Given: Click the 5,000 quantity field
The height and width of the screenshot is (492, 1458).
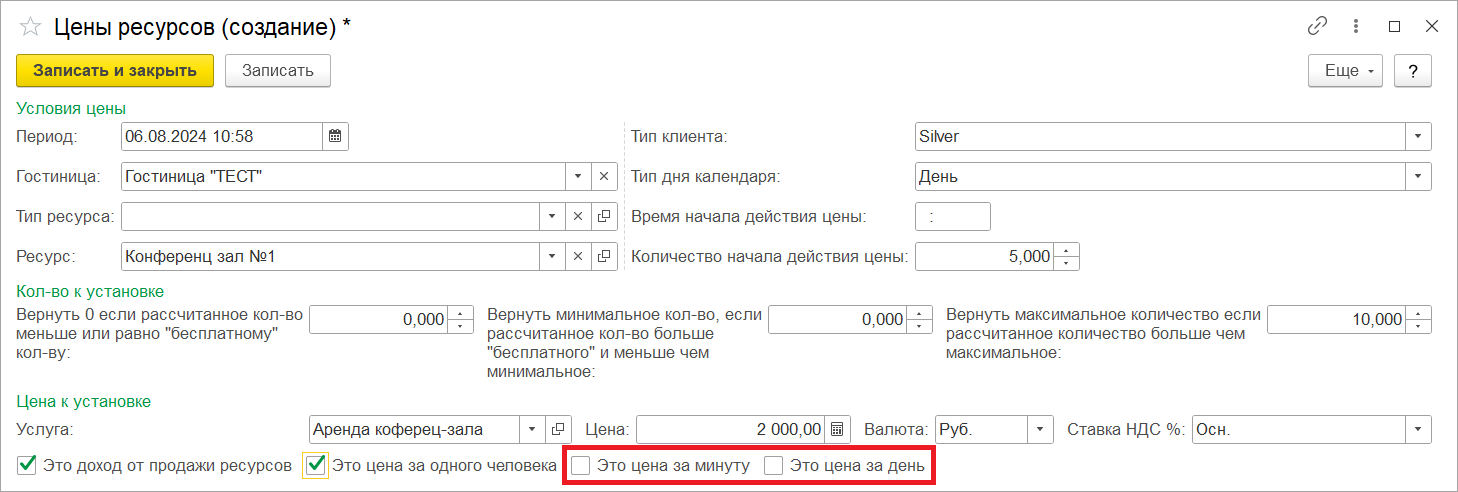Looking at the screenshot, I should click(x=986, y=257).
